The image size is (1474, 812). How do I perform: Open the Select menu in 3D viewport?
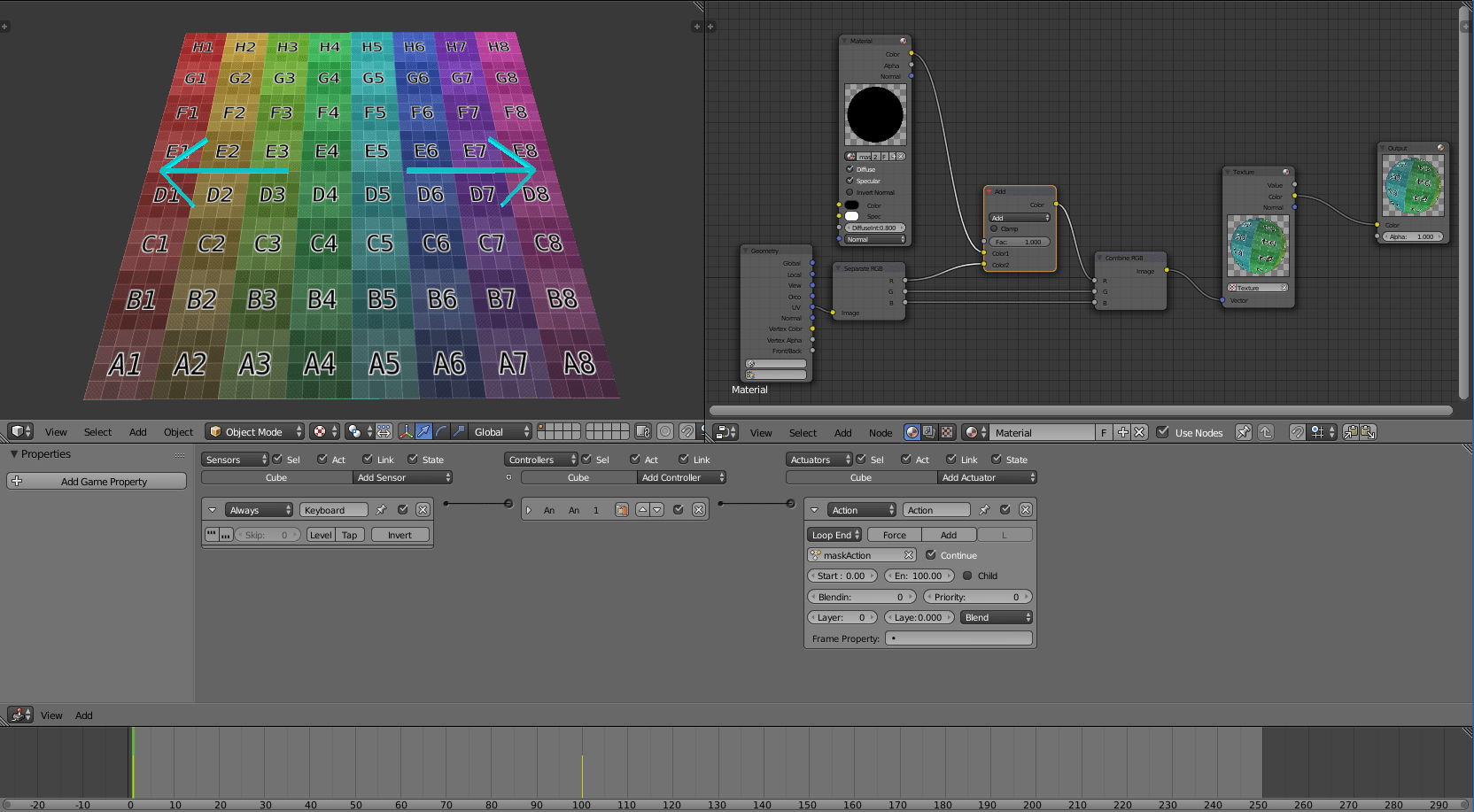pyautogui.click(x=97, y=431)
